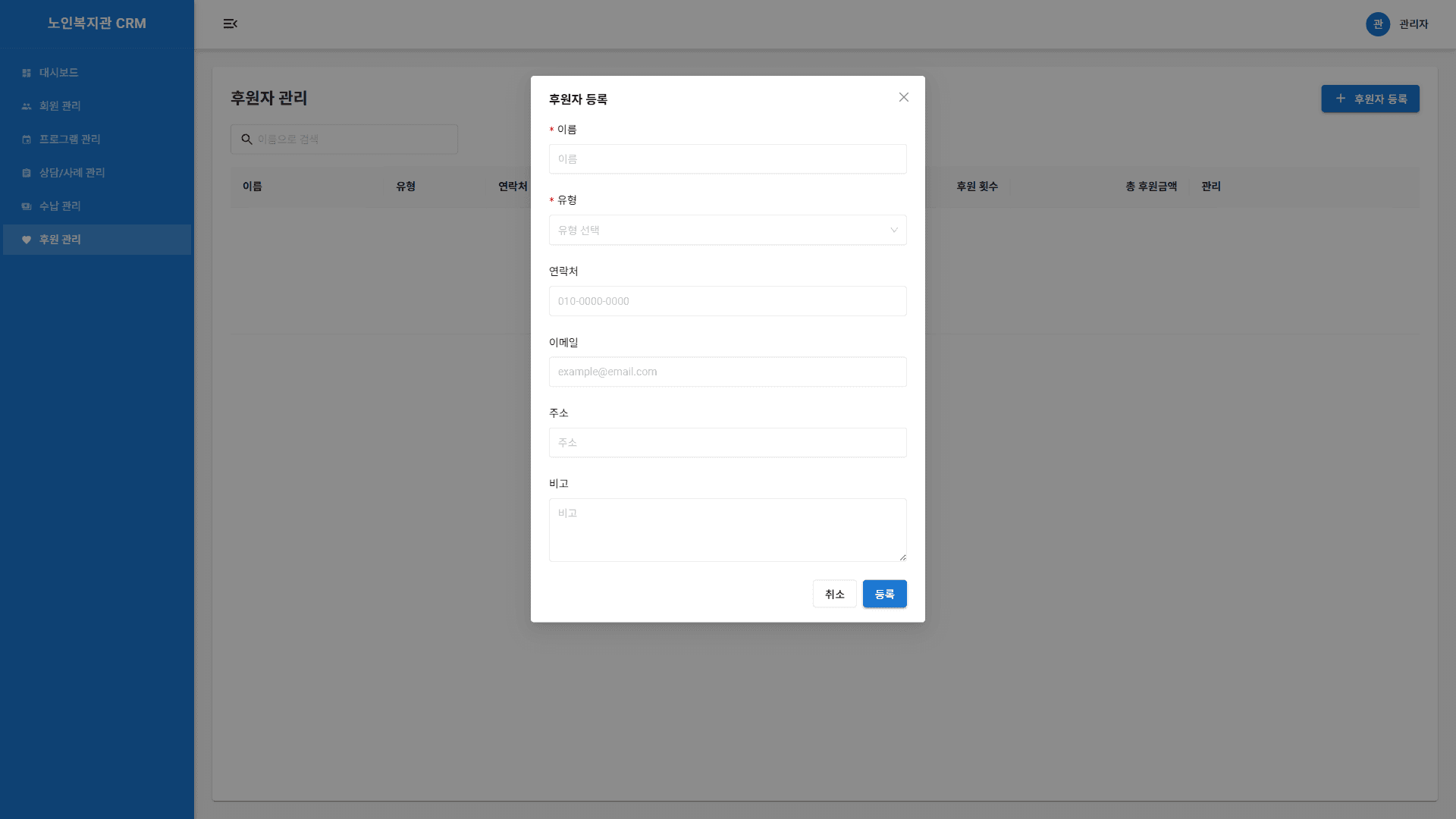Click the heart icon for sponsorship management

click(27, 240)
